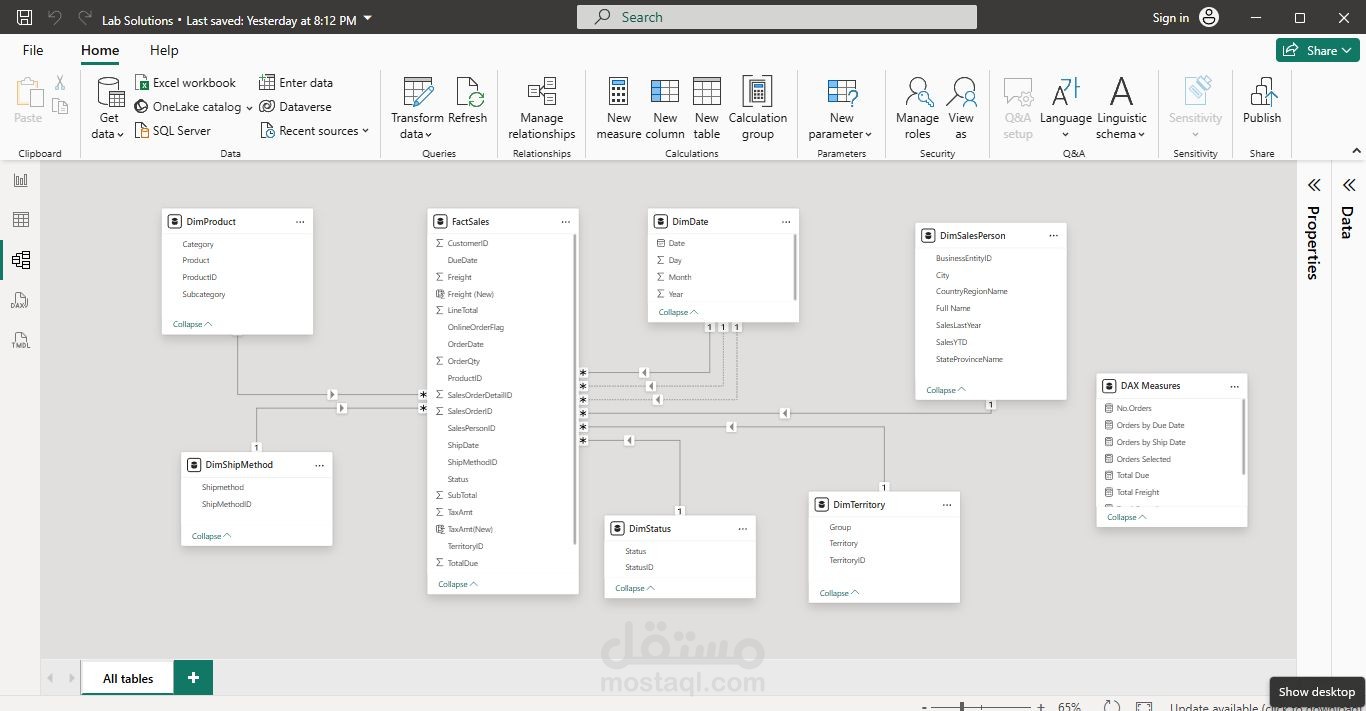This screenshot has height=711, width=1366.
Task: Import from Excel workbook
Action: tap(186, 83)
